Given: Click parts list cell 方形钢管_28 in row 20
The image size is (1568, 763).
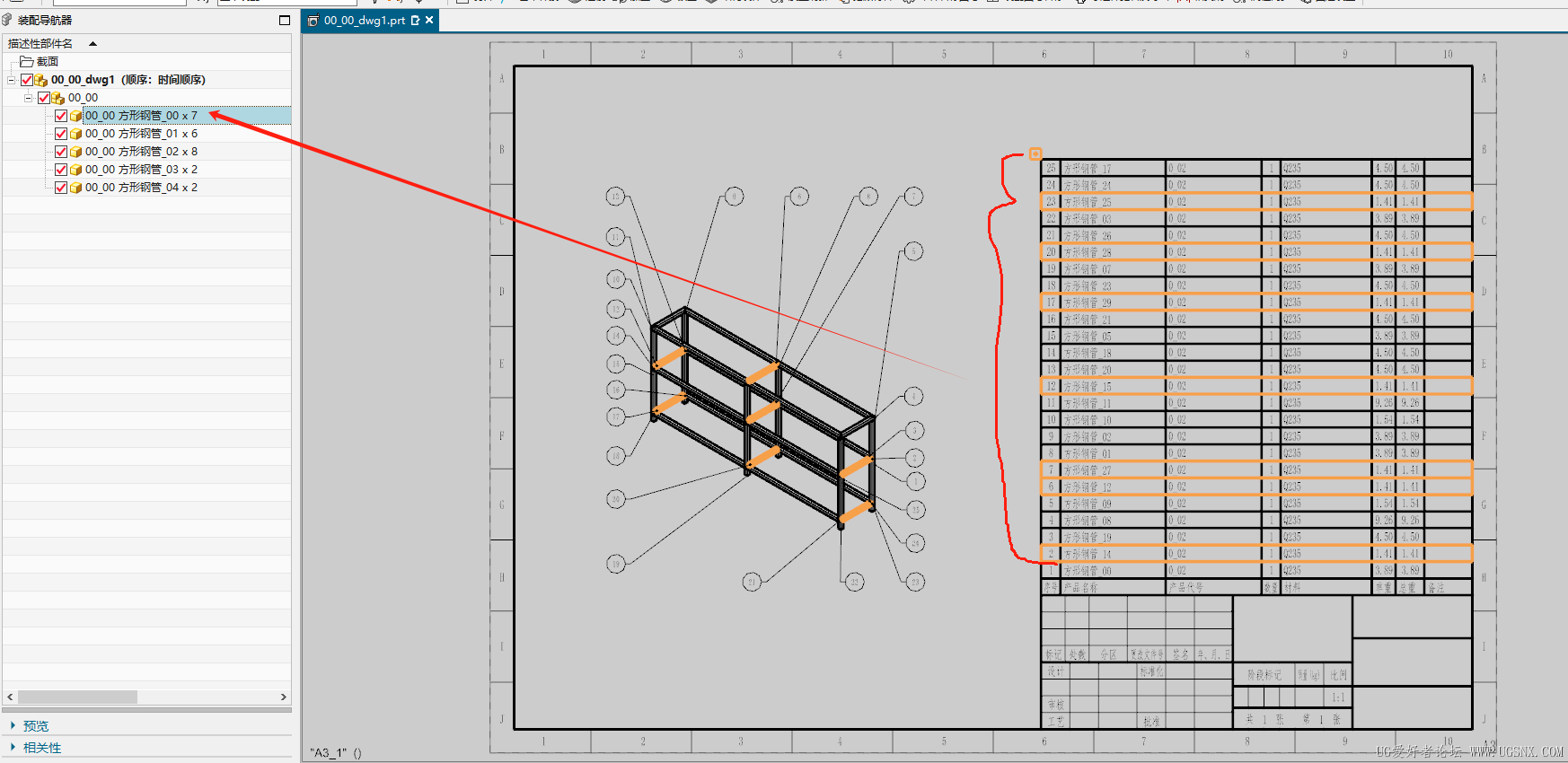Looking at the screenshot, I should point(1114,252).
